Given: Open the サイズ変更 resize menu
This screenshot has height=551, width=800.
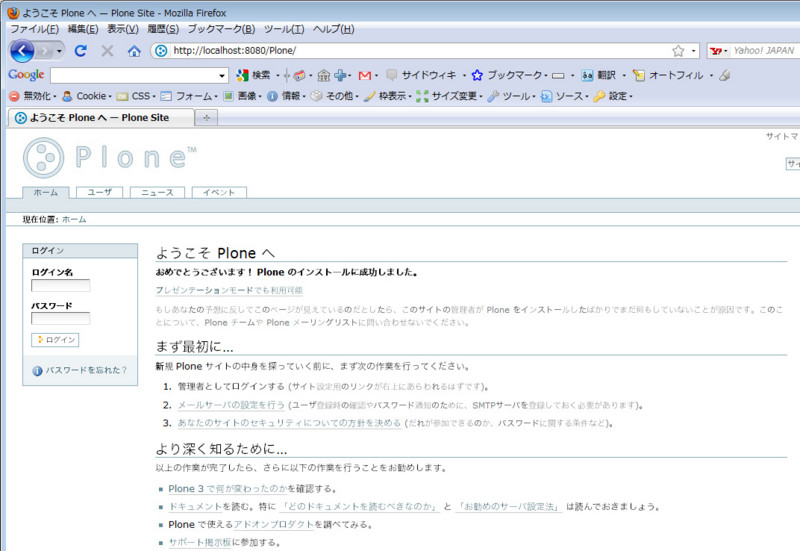Looking at the screenshot, I should (x=448, y=96).
